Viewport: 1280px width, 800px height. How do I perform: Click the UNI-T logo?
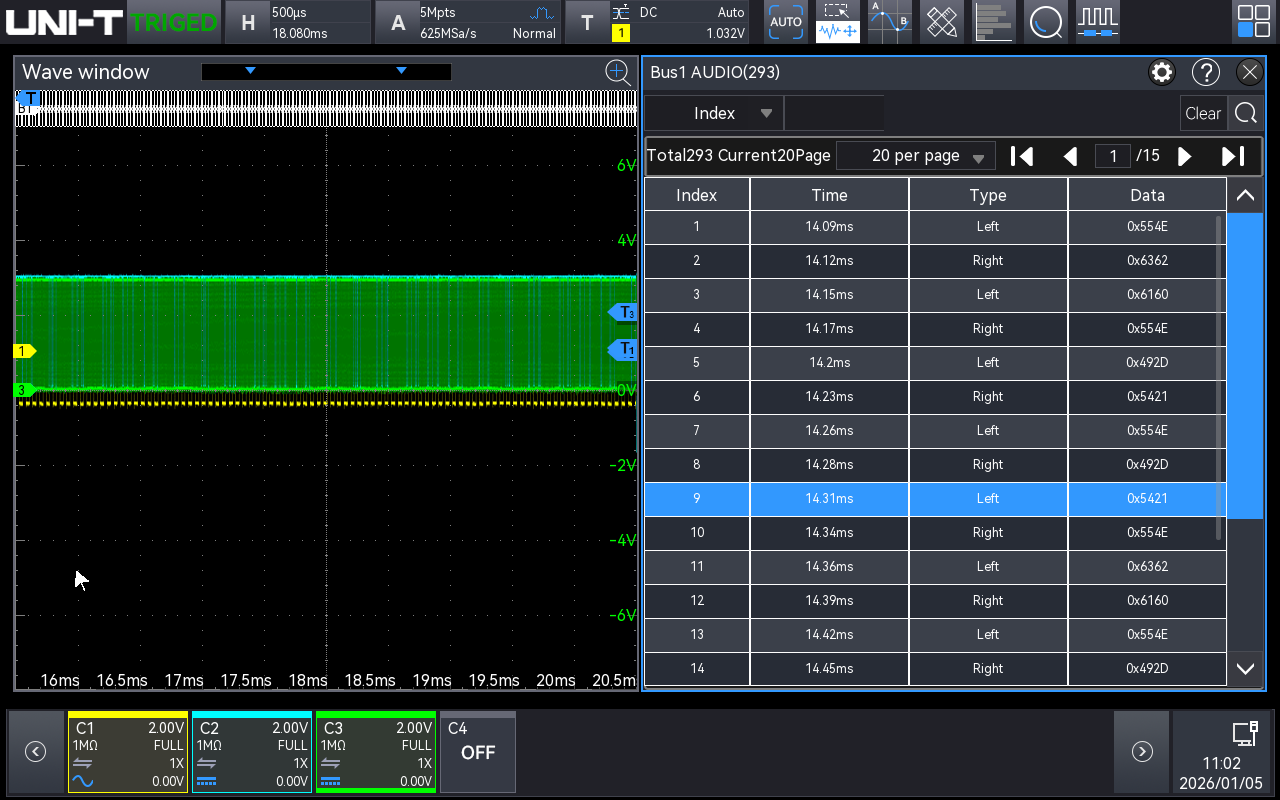(x=65, y=22)
